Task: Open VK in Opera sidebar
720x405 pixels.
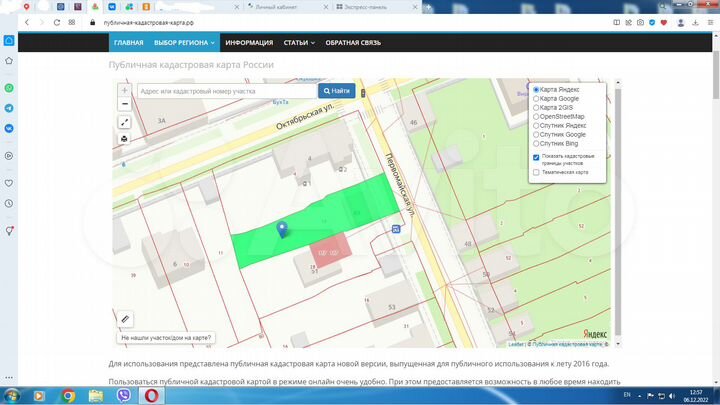Action: coord(9,128)
